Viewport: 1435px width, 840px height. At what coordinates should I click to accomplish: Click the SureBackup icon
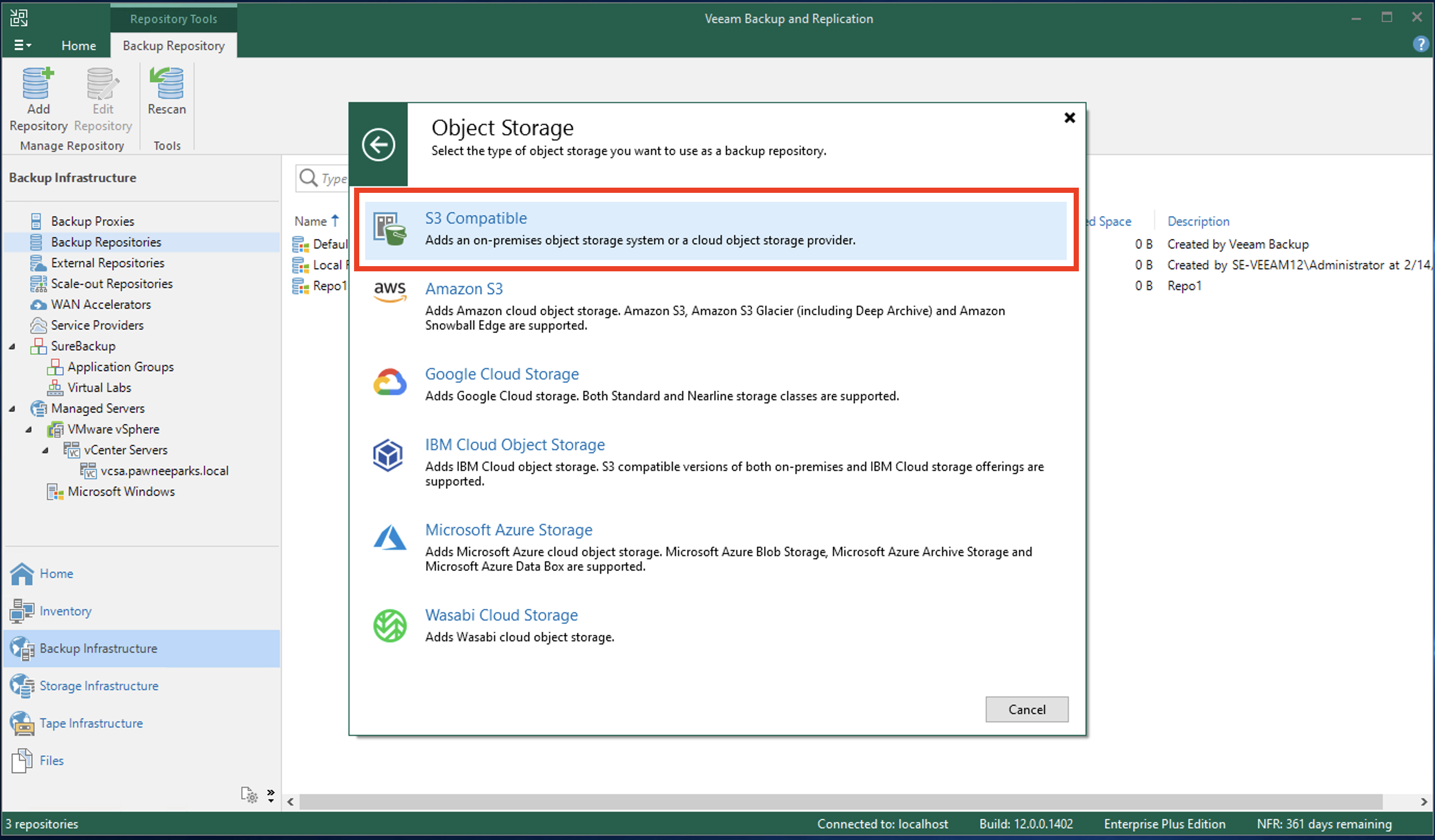pos(38,346)
